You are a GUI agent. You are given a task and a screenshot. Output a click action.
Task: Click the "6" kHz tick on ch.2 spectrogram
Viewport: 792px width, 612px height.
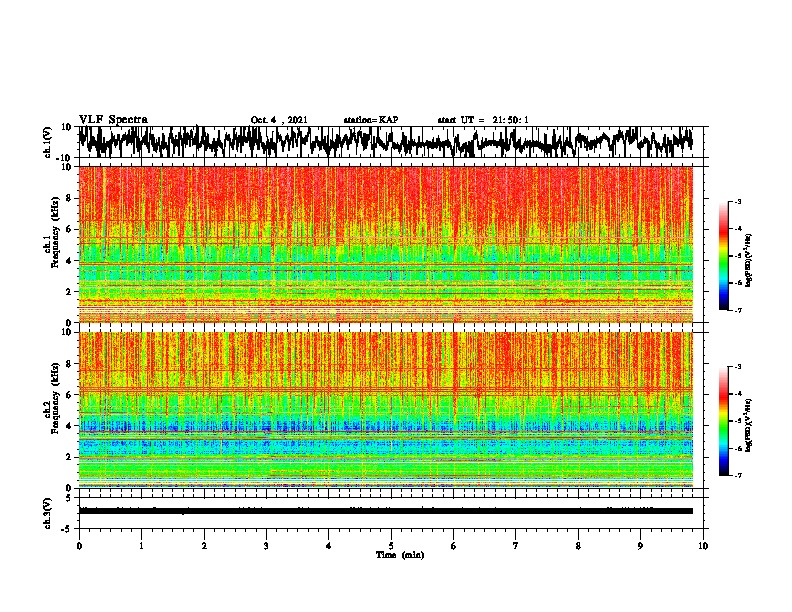point(69,395)
